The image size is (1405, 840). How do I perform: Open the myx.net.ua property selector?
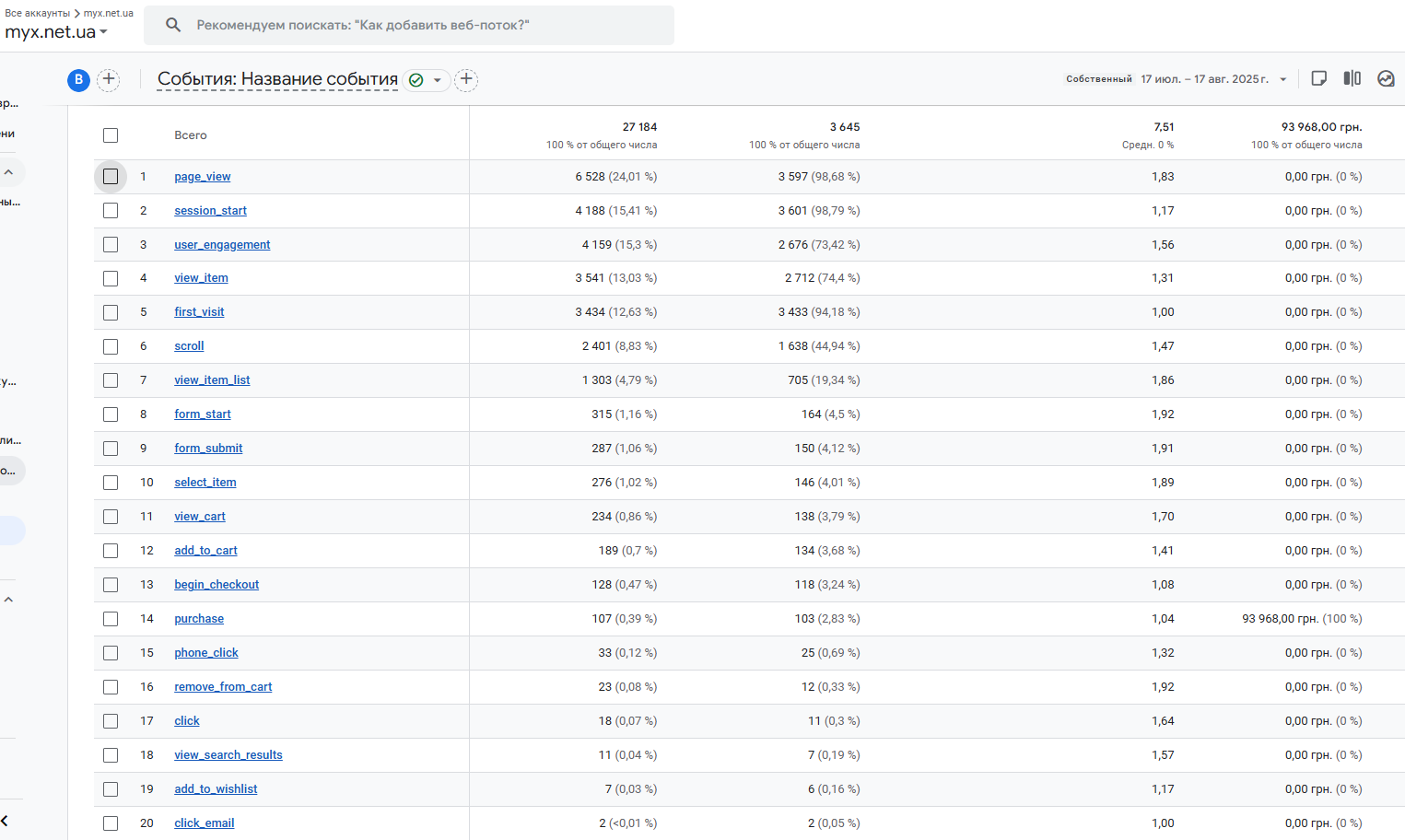[56, 32]
